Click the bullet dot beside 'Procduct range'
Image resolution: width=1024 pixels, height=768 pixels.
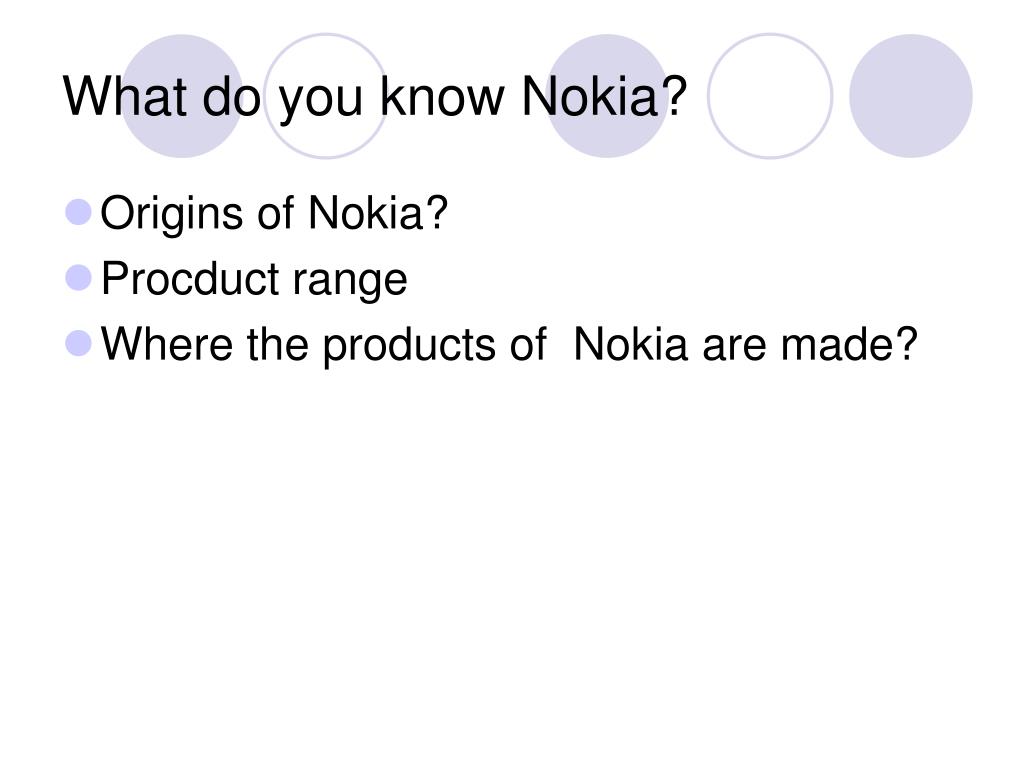pos(79,278)
